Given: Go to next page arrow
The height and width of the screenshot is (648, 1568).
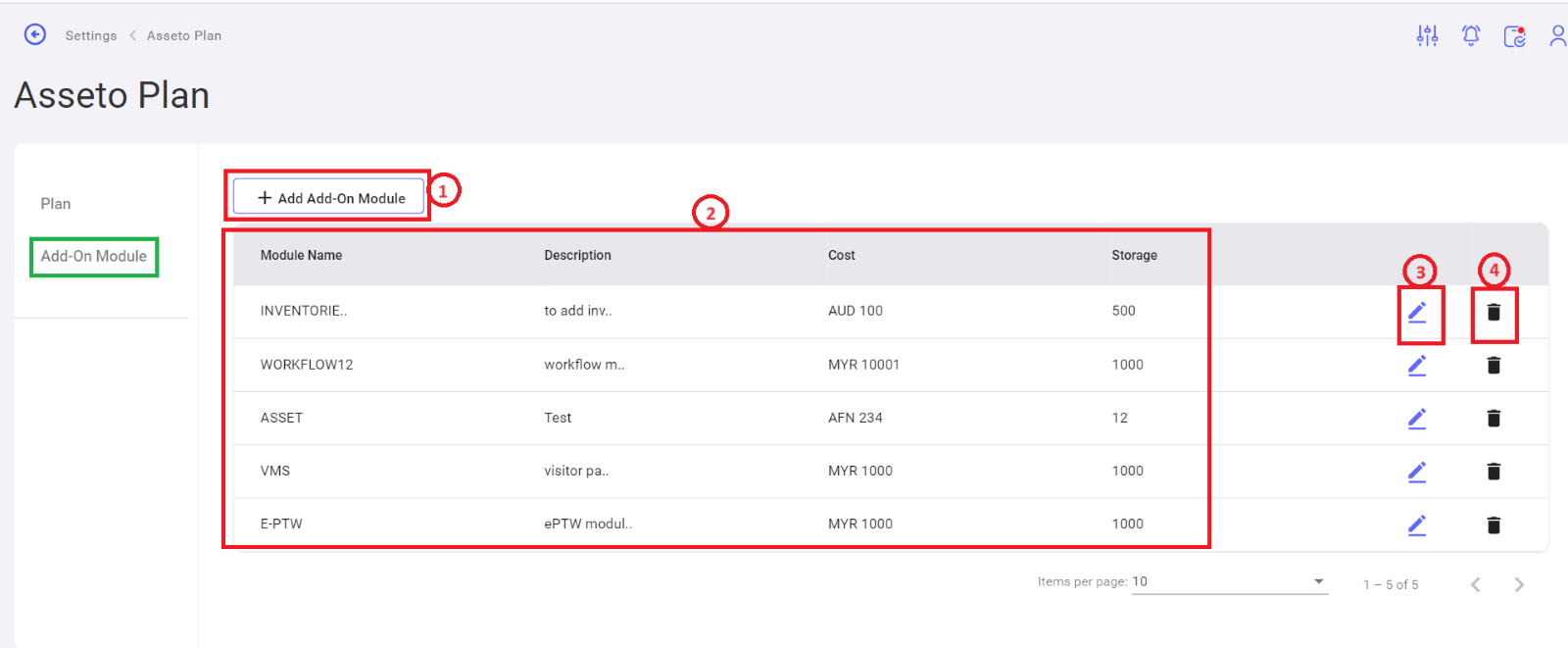Looking at the screenshot, I should coord(1519,584).
